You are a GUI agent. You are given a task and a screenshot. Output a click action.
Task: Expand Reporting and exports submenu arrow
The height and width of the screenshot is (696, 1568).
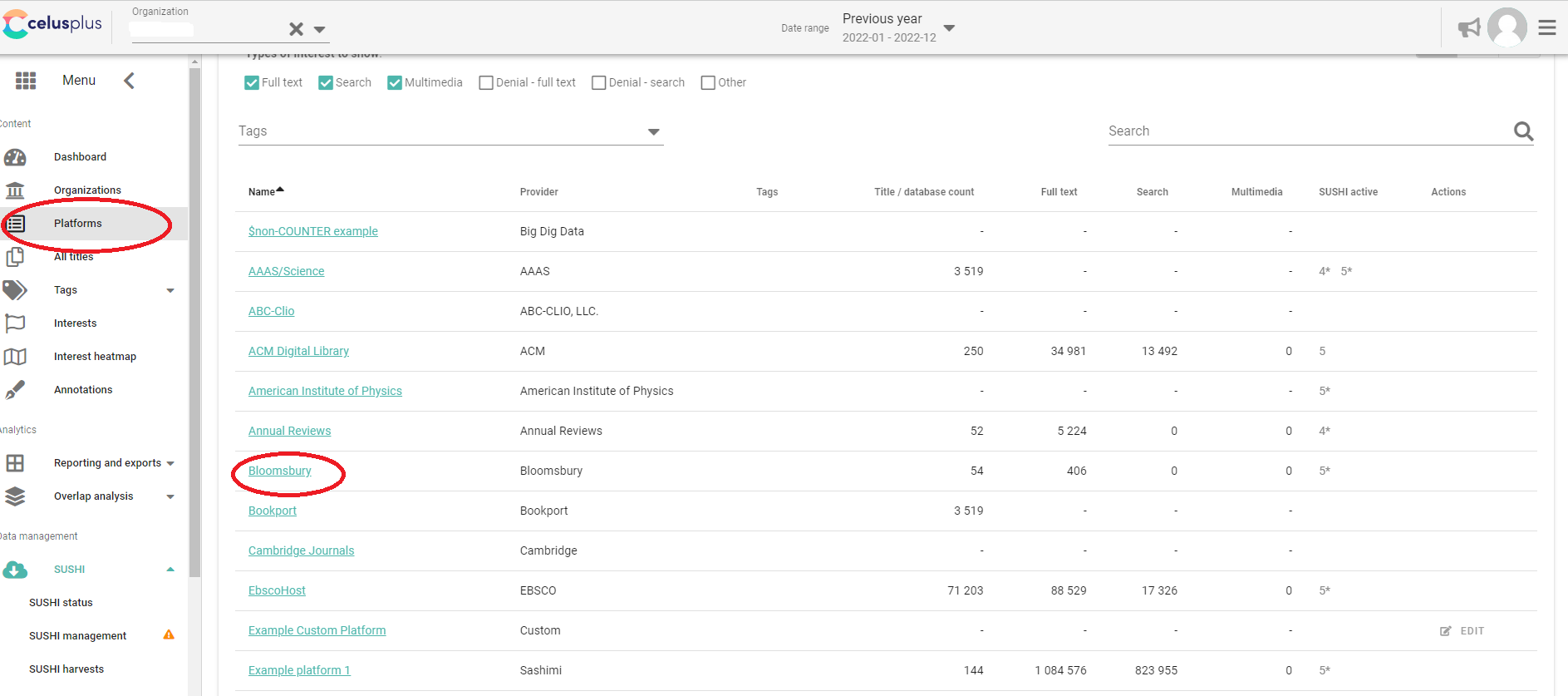click(x=170, y=463)
